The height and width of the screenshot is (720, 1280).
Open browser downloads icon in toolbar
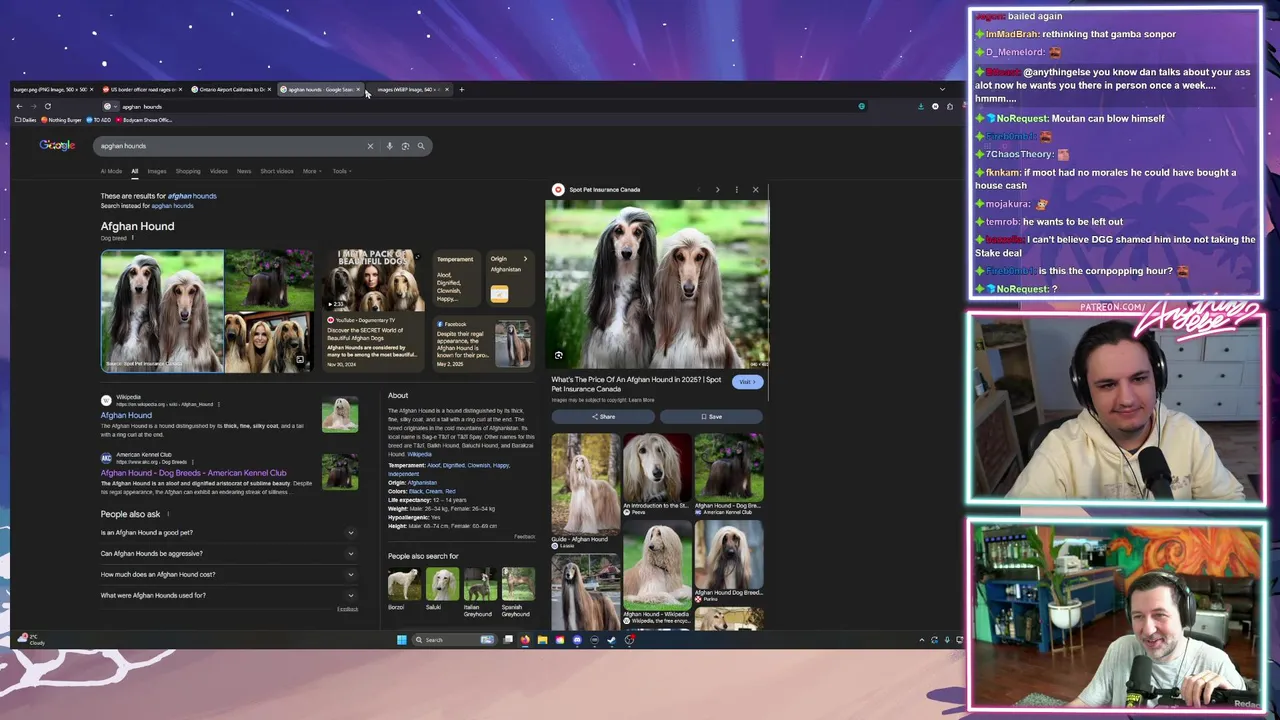coord(921,106)
